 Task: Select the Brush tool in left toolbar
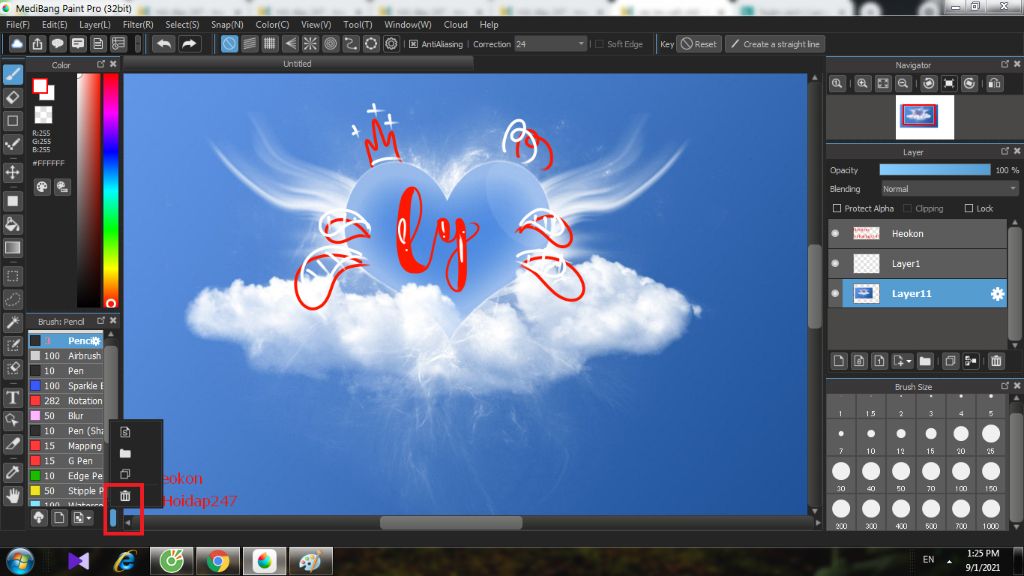click(x=12, y=74)
